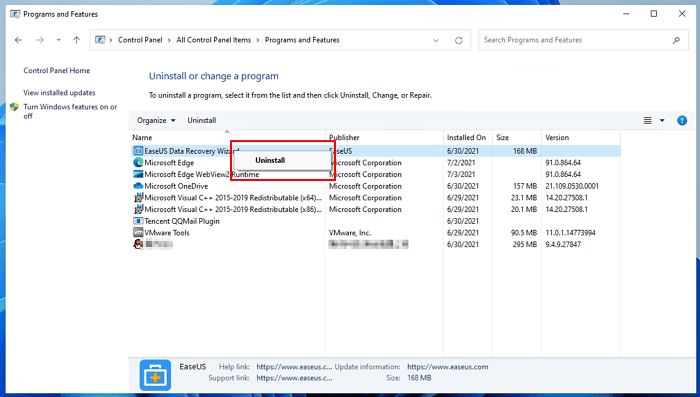This screenshot has height=397, width=700.
Task: Open the address bar history dropdown
Action: (436, 40)
